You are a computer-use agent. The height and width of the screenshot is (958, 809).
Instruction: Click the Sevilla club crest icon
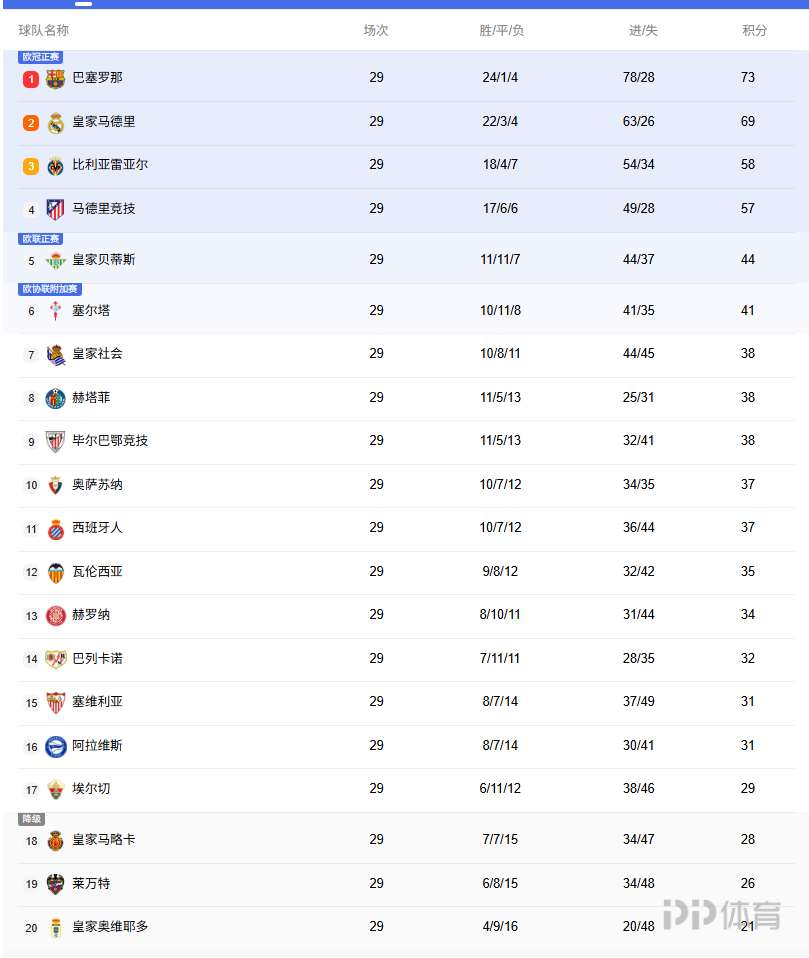click(x=56, y=702)
